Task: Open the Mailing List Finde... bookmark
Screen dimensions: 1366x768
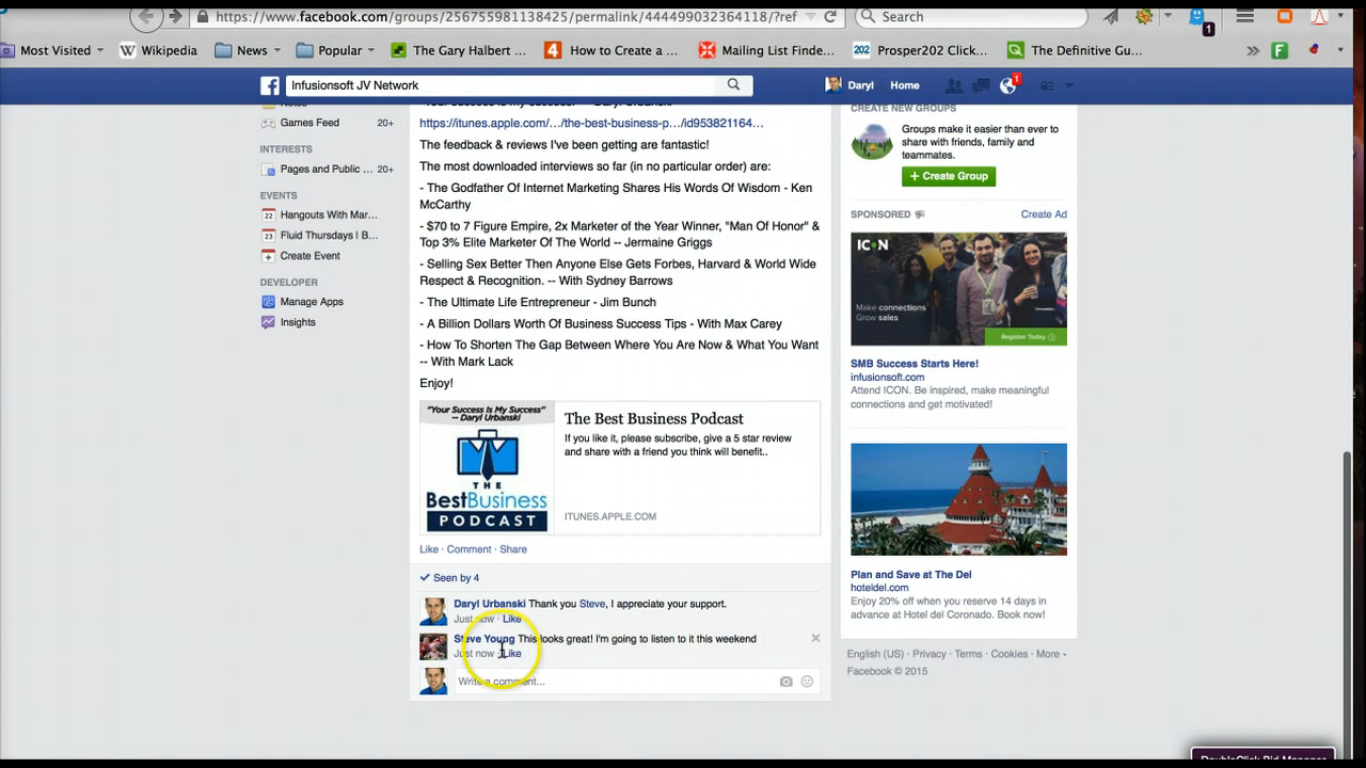Action: tap(767, 50)
